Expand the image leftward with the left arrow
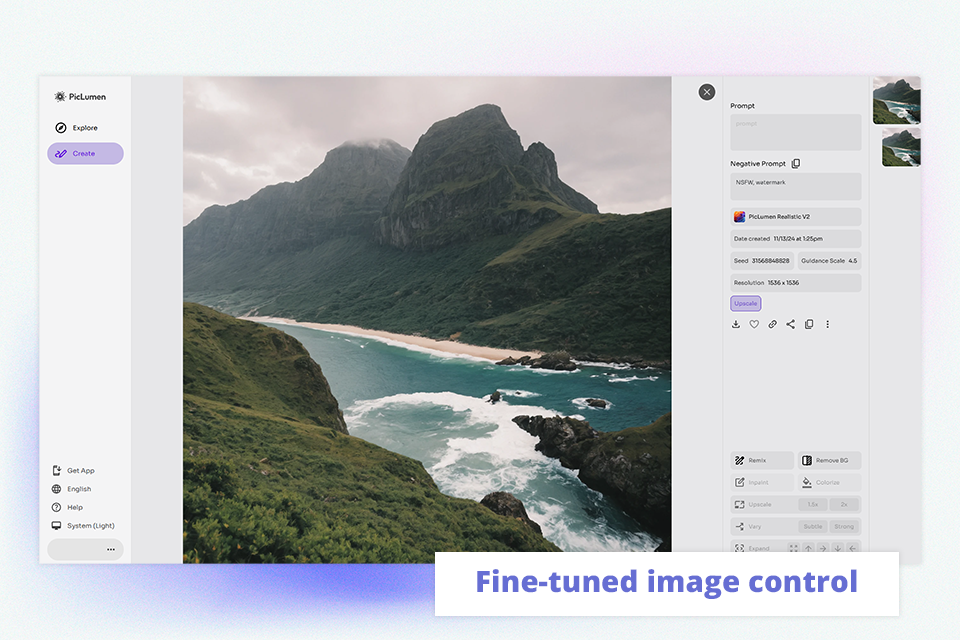 [x=852, y=548]
